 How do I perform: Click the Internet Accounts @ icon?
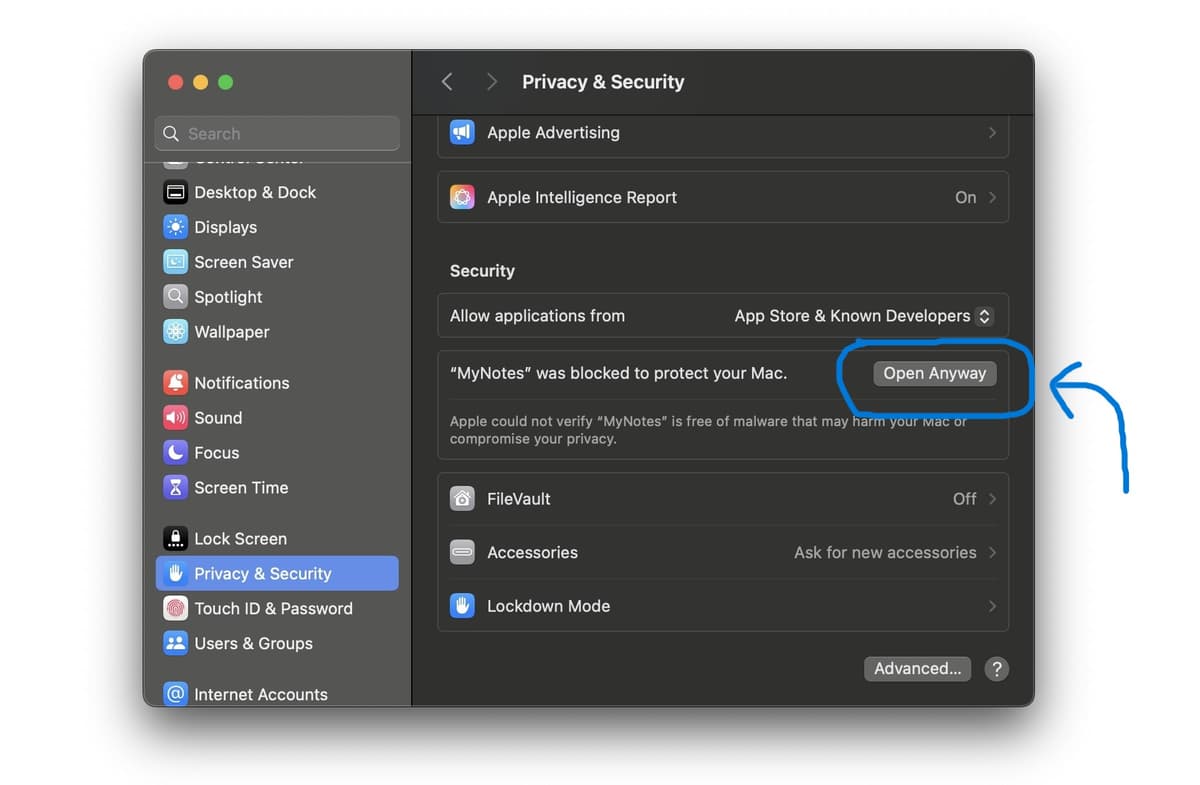click(x=175, y=694)
